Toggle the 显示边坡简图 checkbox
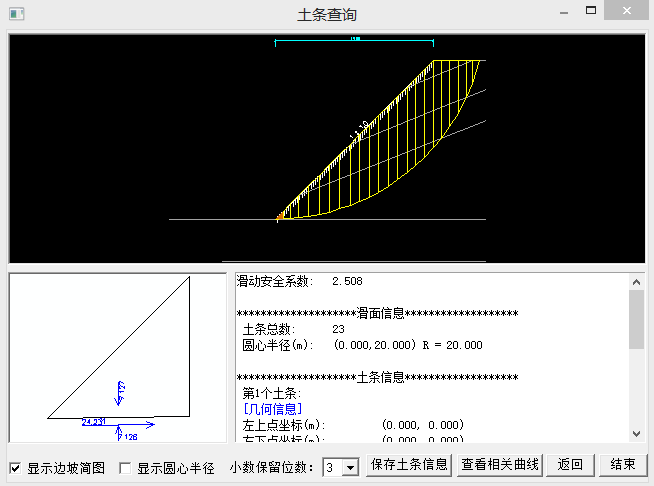 15,468
